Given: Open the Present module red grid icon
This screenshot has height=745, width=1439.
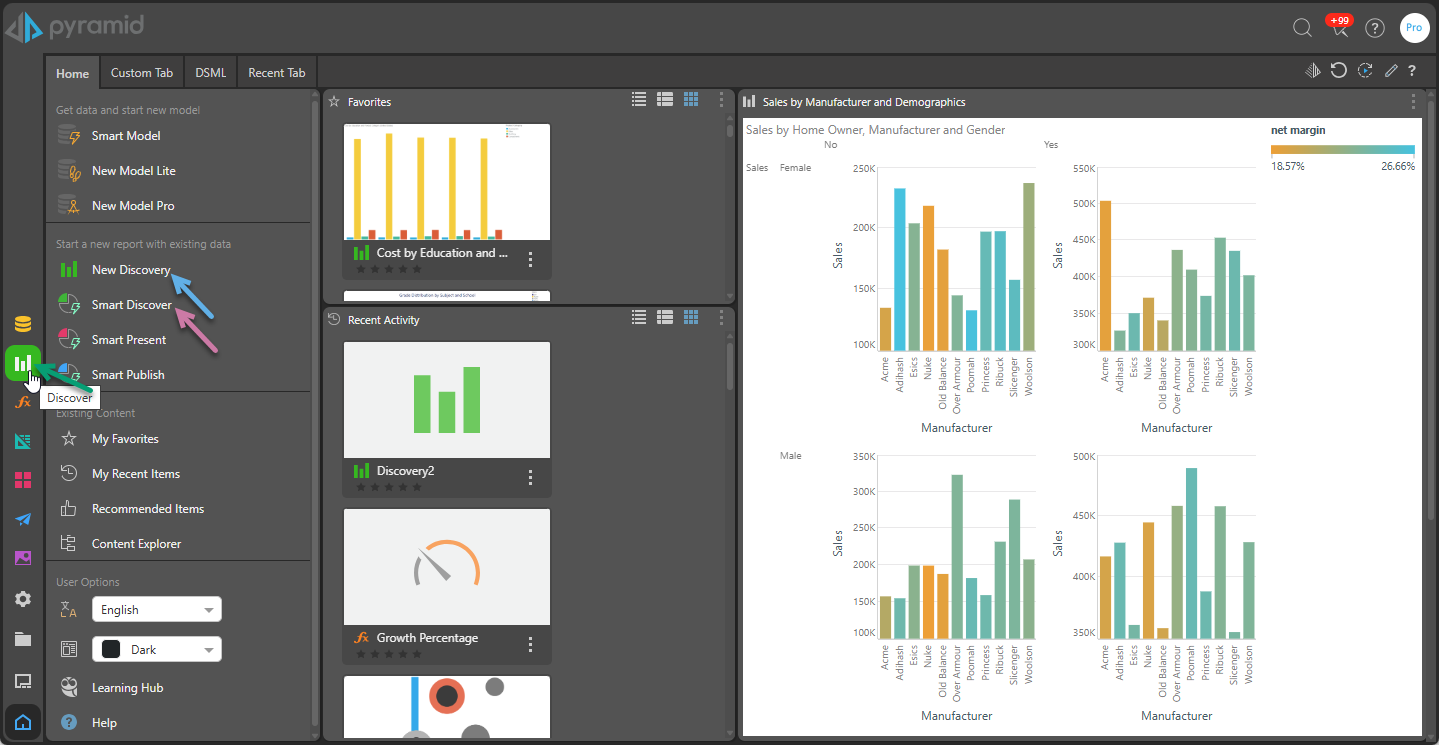Looking at the screenshot, I should pyautogui.click(x=22, y=480).
